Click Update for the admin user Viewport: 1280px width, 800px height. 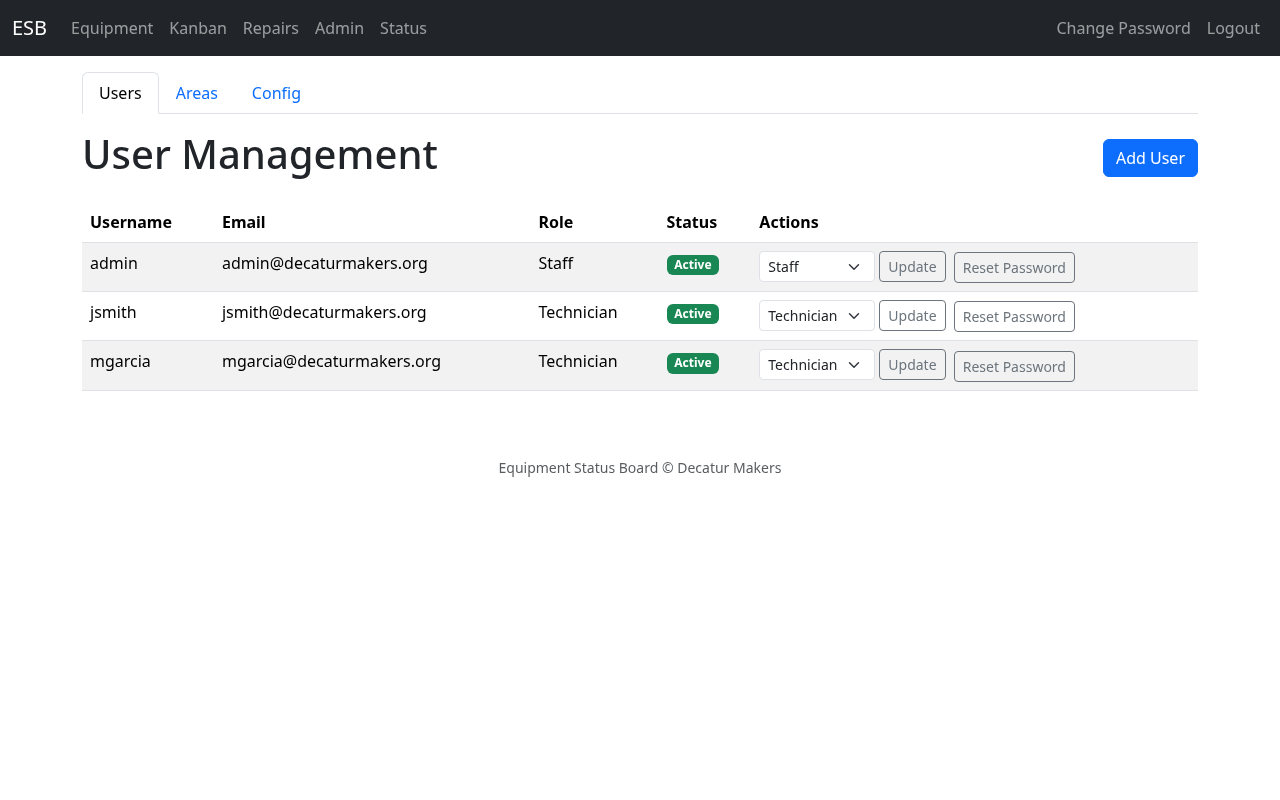coord(911,266)
